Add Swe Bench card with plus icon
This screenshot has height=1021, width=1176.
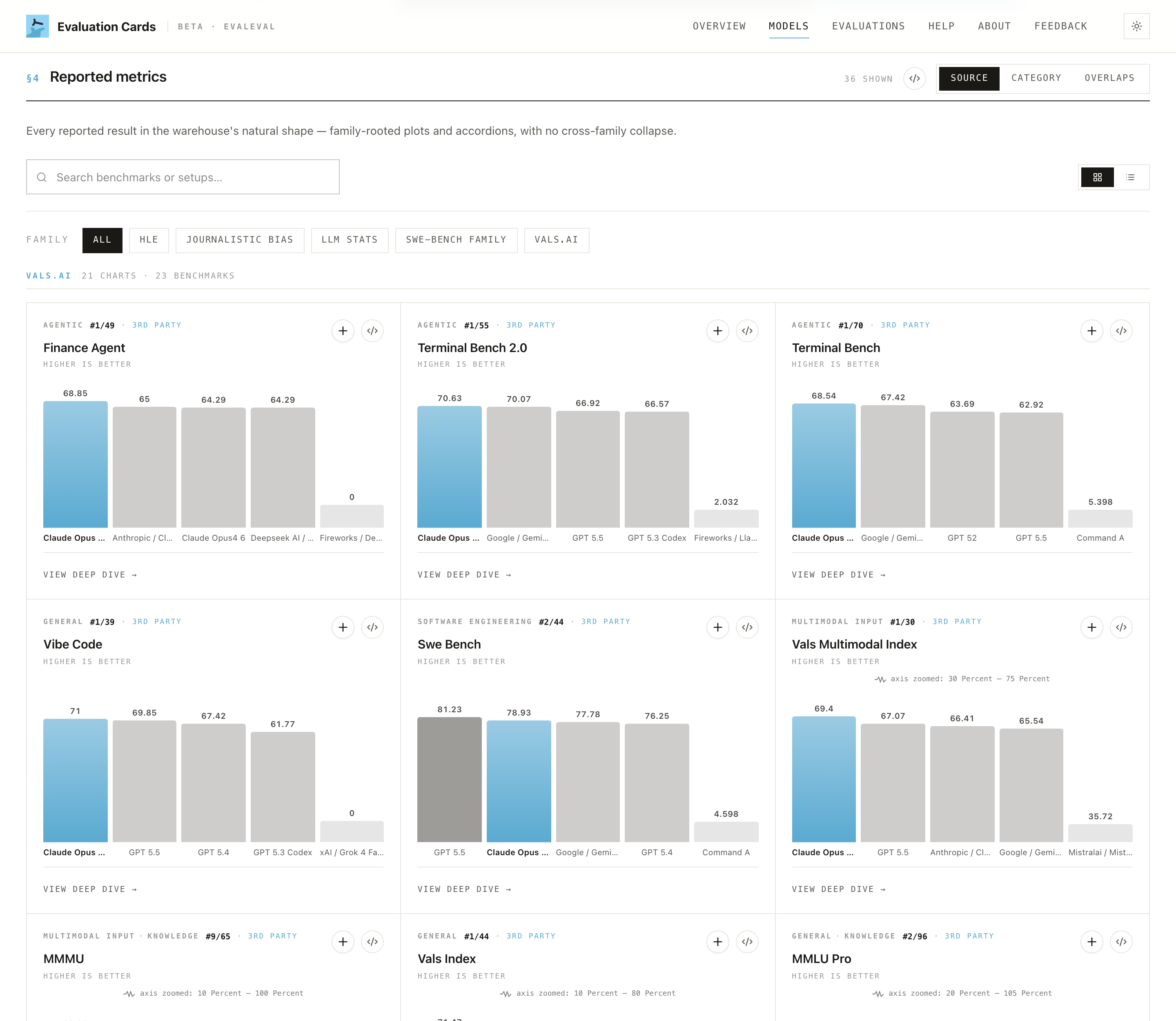tap(718, 627)
